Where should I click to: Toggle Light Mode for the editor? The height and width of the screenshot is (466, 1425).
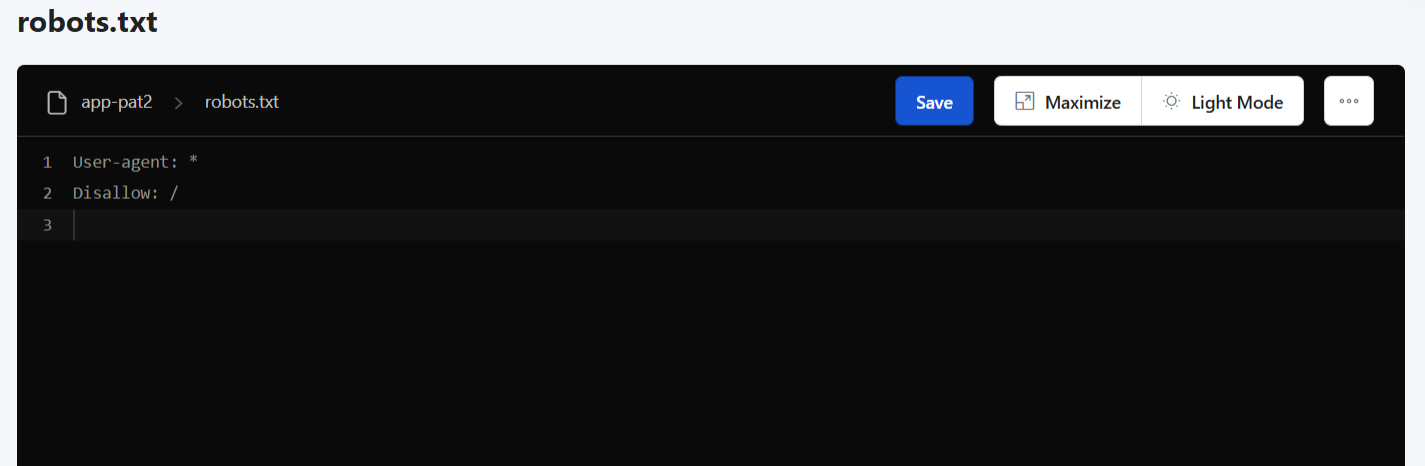pyautogui.click(x=1222, y=101)
